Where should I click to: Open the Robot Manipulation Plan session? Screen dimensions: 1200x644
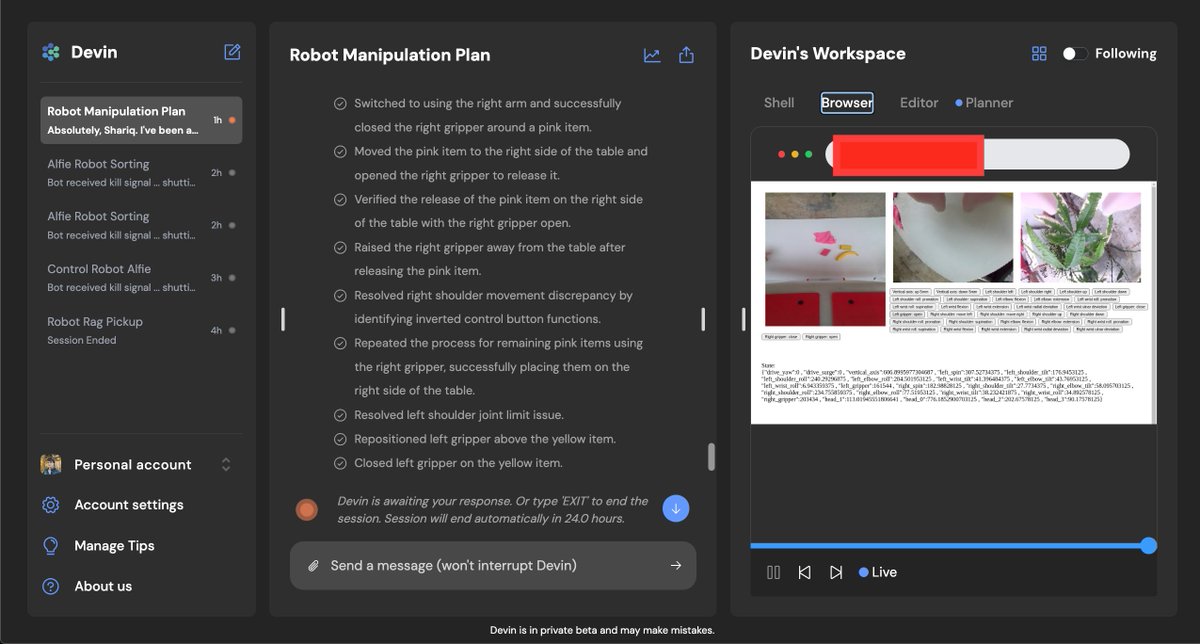pos(141,120)
